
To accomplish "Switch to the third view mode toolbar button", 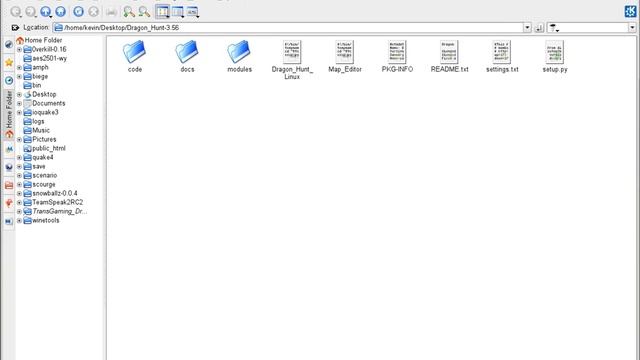I will click(192, 12).
